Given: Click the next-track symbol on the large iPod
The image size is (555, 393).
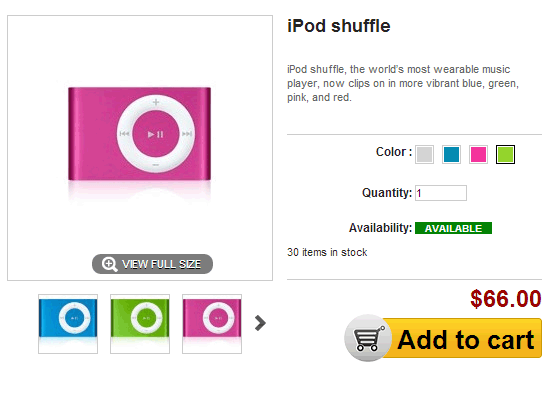Looking at the screenshot, I should click(x=187, y=134).
